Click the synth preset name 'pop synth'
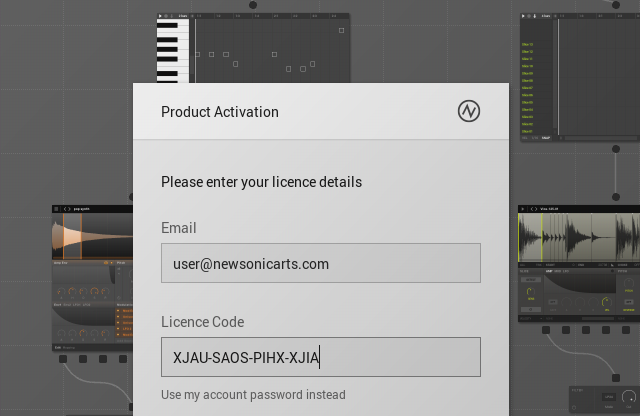Screen dimensions: 640x416 click(82, 209)
